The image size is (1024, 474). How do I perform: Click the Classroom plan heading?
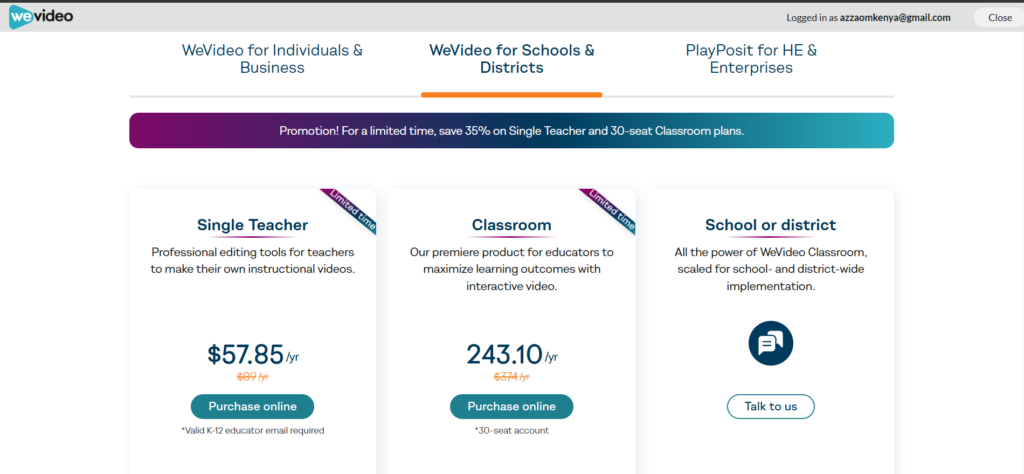click(x=511, y=225)
